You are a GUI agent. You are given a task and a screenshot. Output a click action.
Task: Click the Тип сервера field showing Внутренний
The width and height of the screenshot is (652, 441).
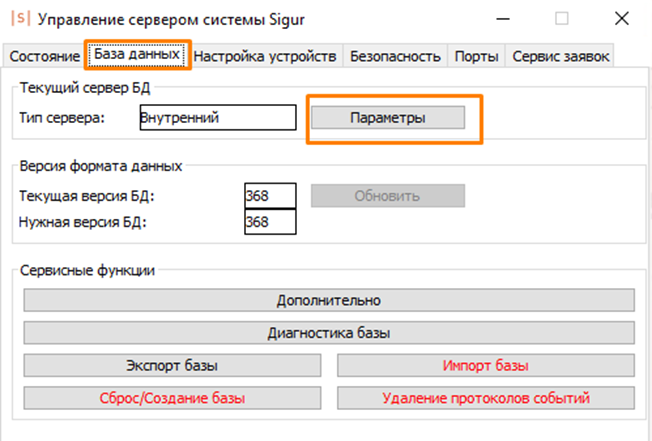217,118
